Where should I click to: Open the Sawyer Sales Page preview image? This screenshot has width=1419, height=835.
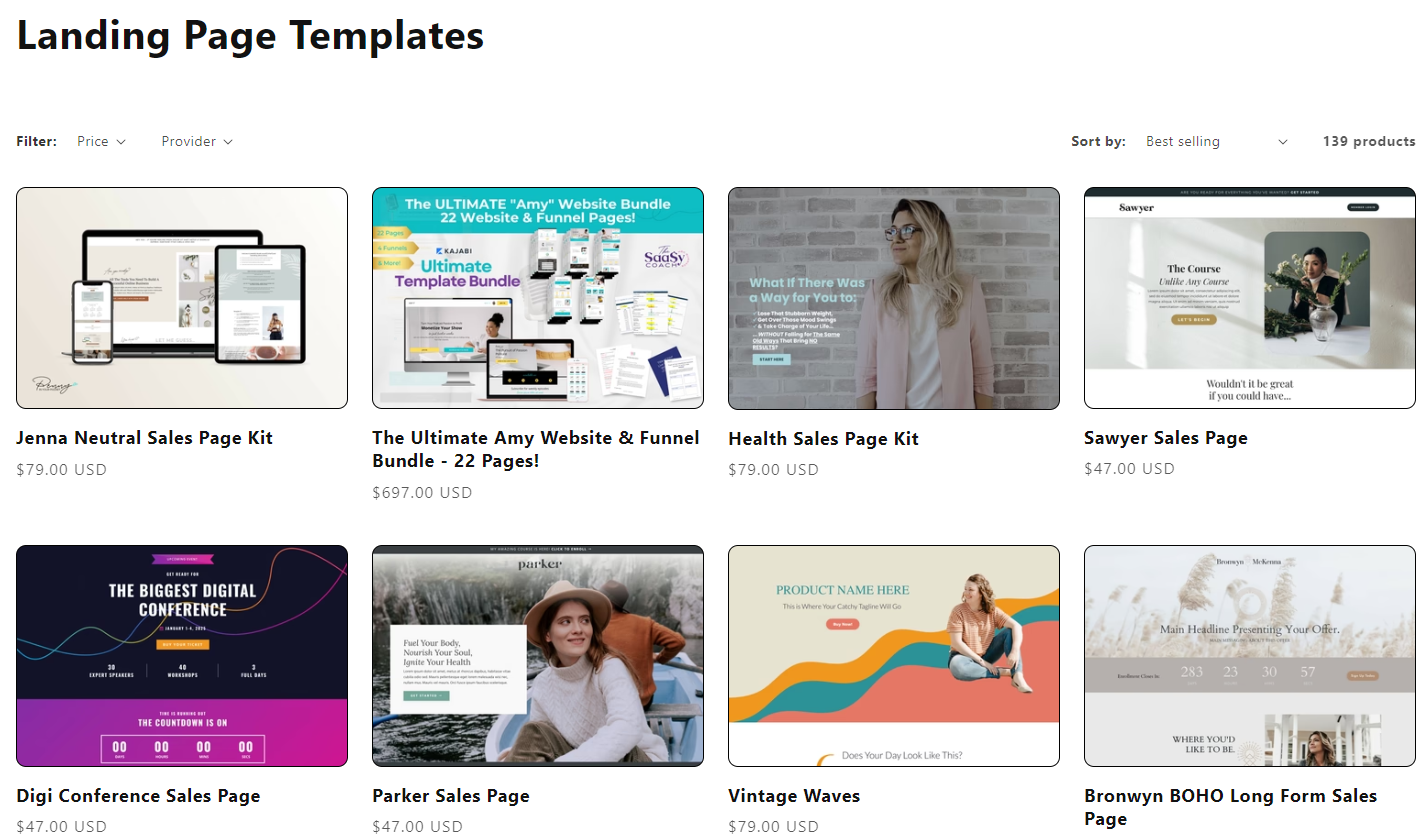(1250, 298)
